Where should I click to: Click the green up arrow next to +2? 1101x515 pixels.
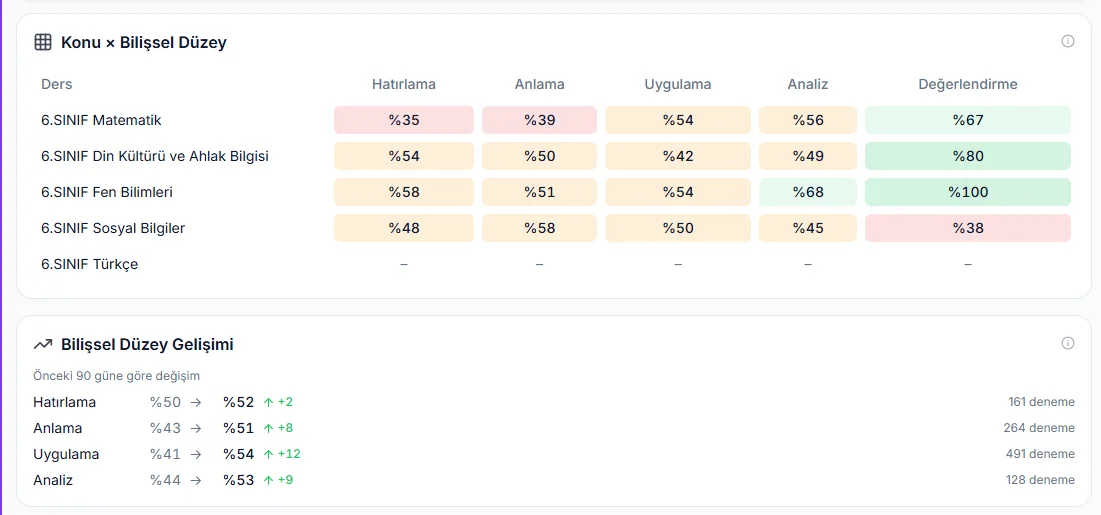click(x=268, y=403)
